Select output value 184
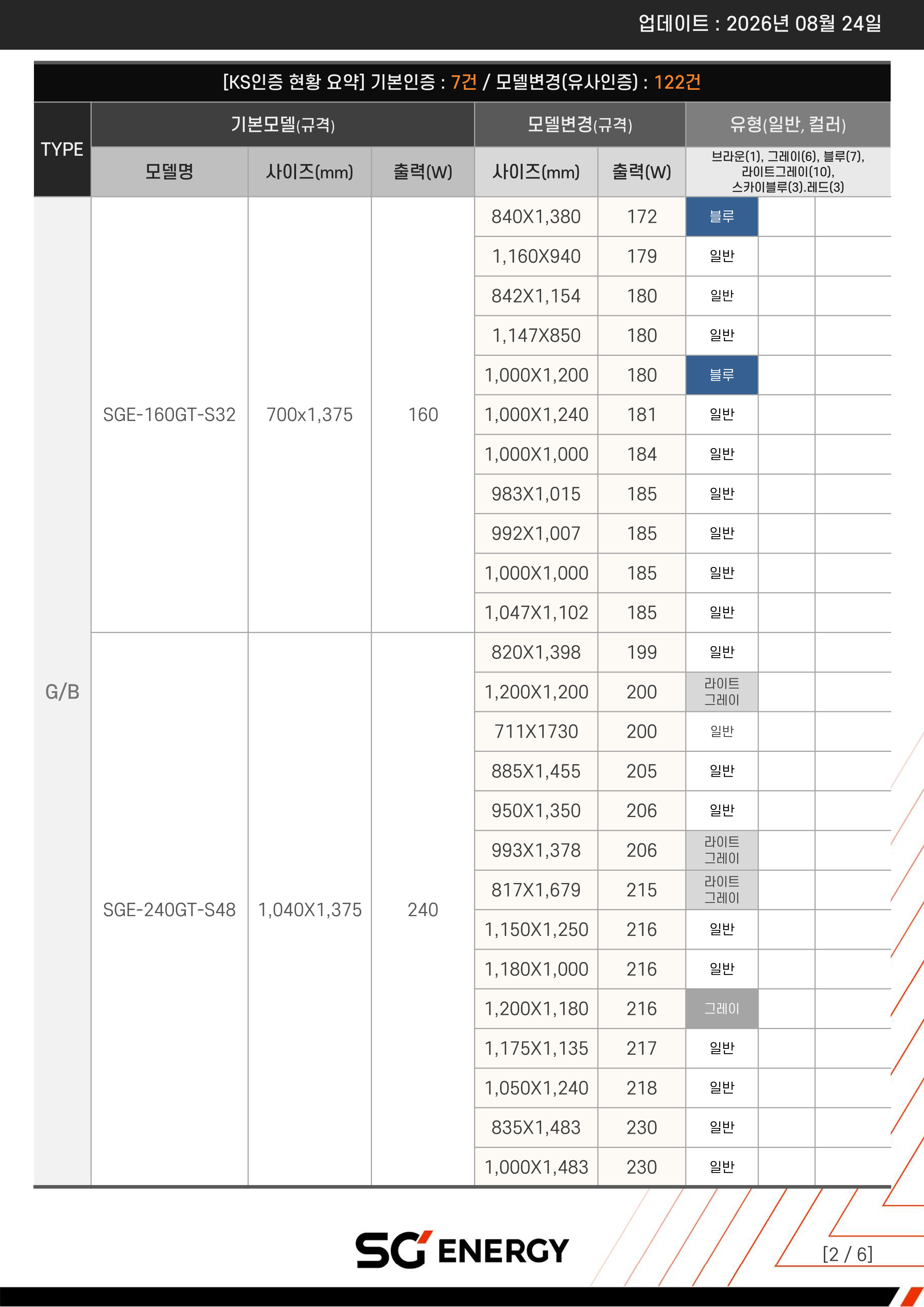The image size is (924, 1307). point(642,454)
